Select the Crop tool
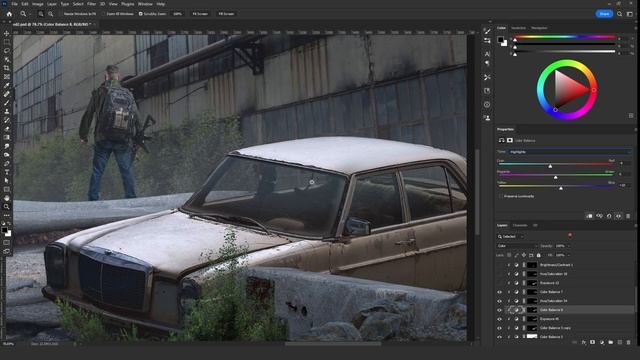This screenshot has width=640, height=360. 7,68
